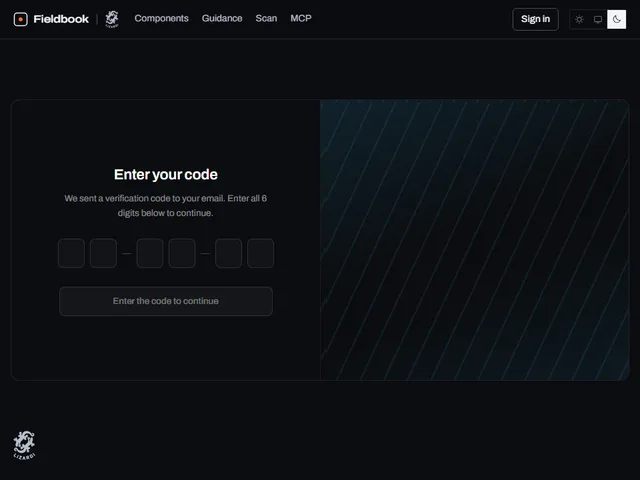640x480 pixels.
Task: Switch to light theme with sun icon
Action: [x=579, y=19]
